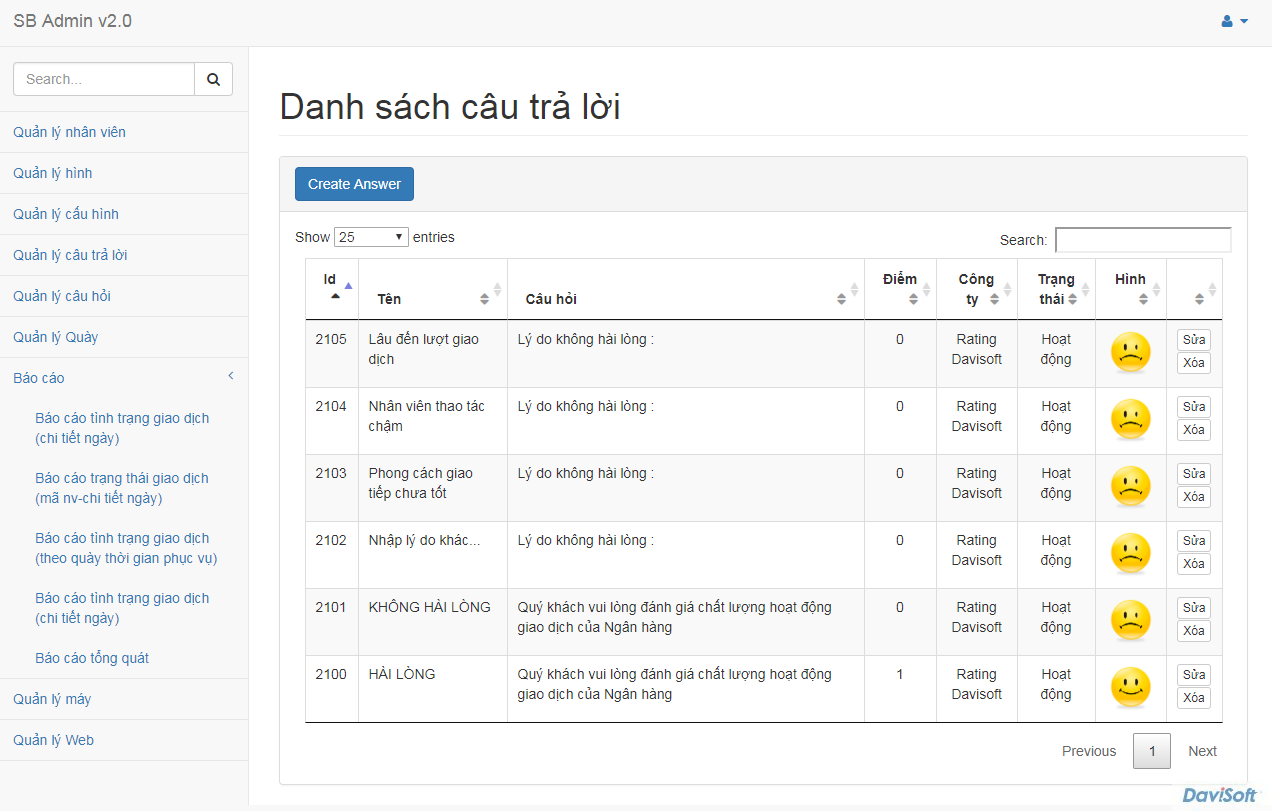Viewport: 1272px width, 811px height.
Task: Click the Create Answer button
Action: pos(354,184)
